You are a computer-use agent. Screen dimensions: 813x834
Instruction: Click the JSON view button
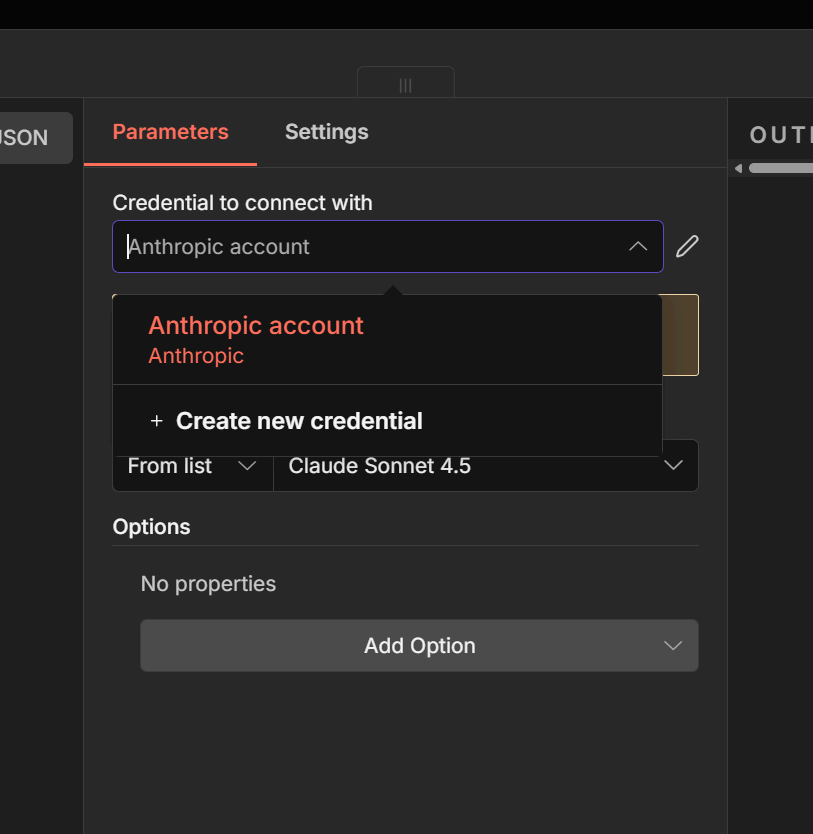click(30, 138)
